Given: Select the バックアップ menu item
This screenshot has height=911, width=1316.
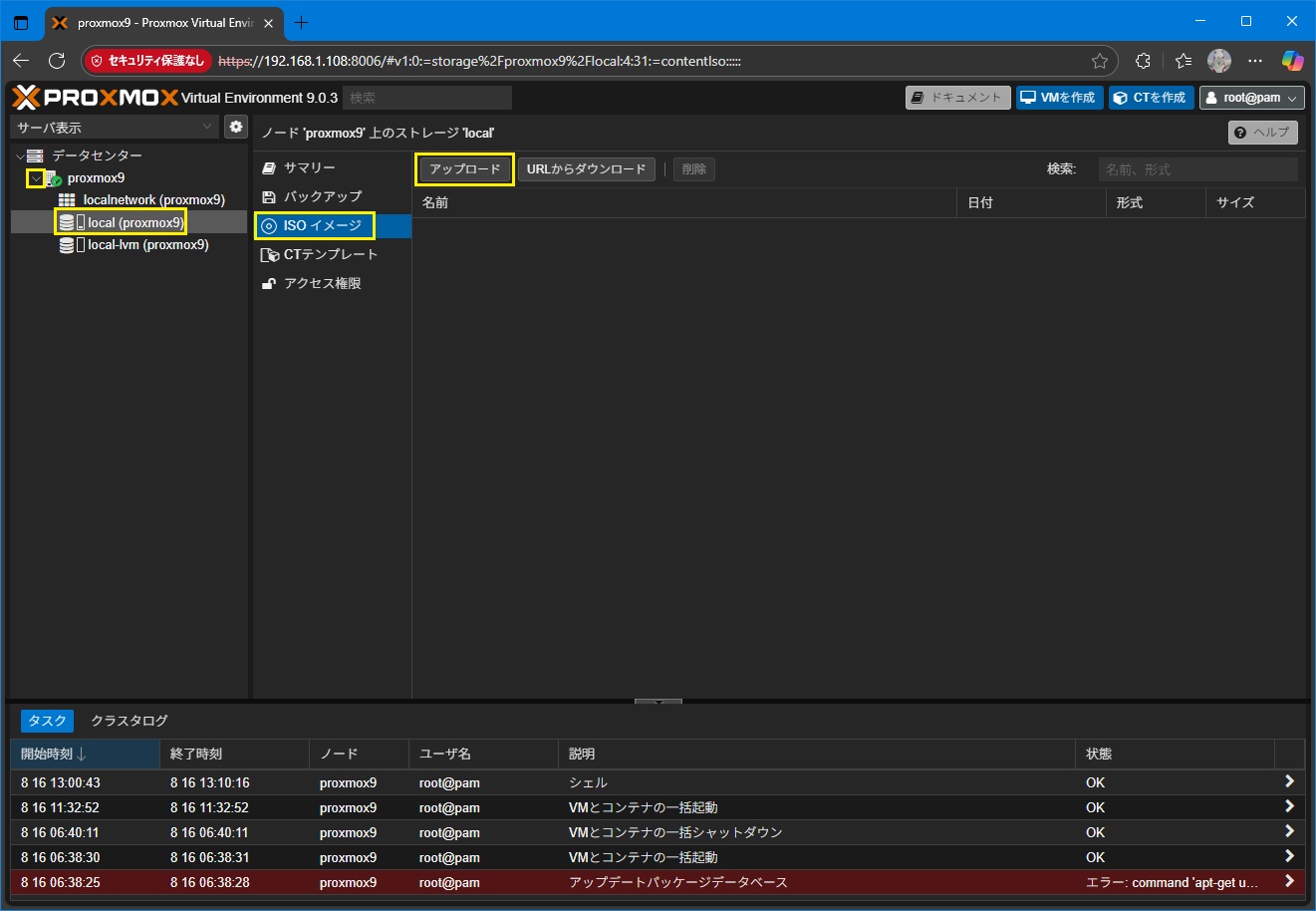Looking at the screenshot, I should [332, 197].
